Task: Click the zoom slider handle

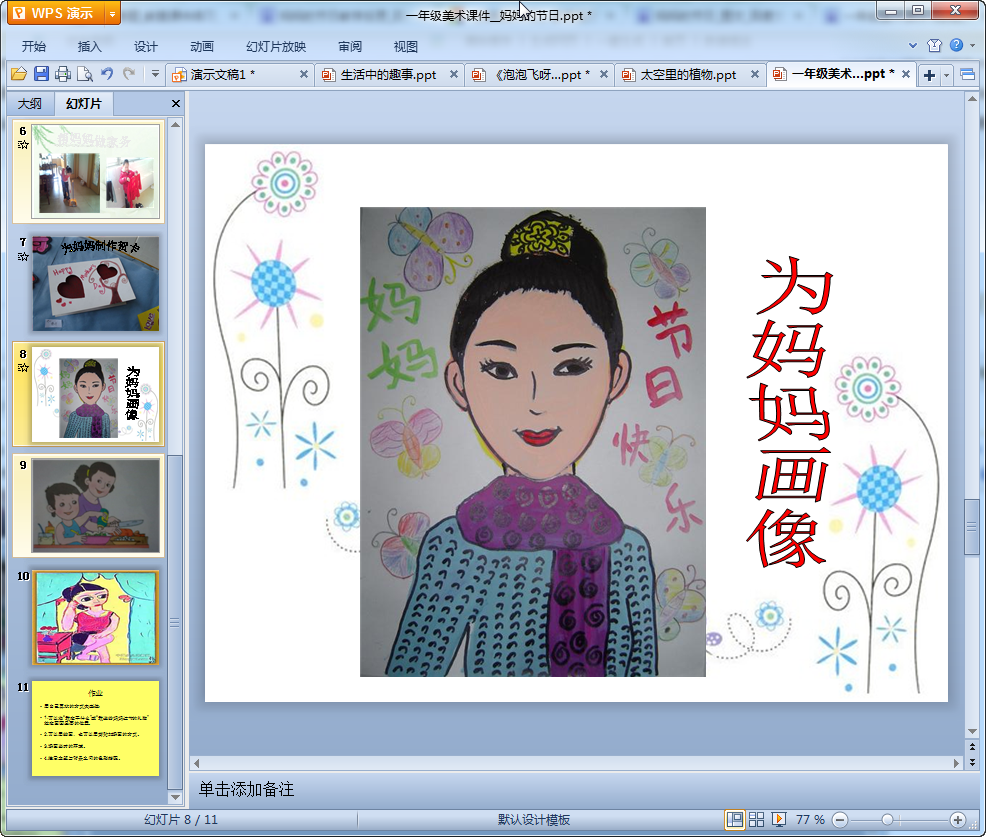Action: point(887,819)
